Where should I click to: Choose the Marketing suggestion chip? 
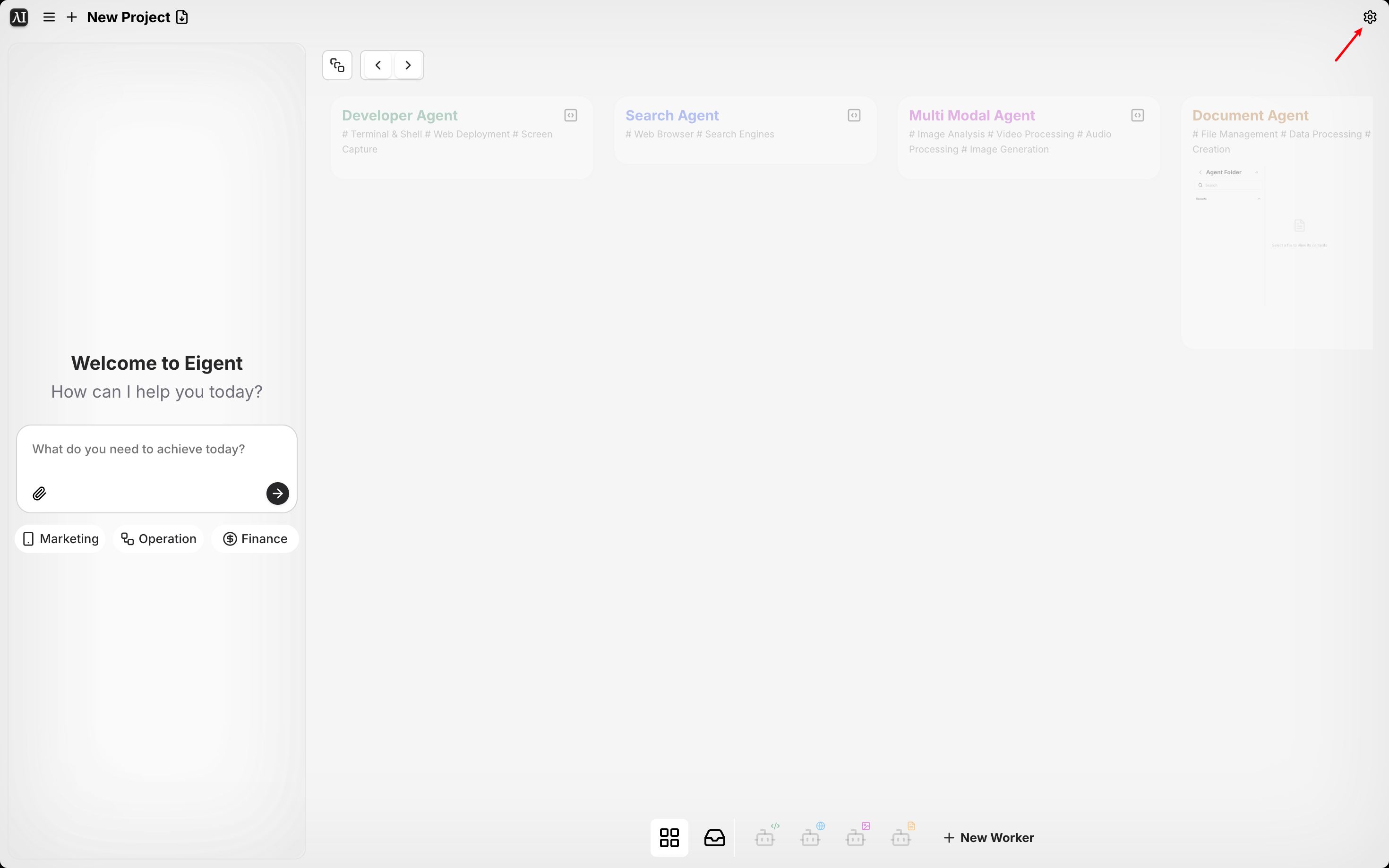(x=60, y=538)
